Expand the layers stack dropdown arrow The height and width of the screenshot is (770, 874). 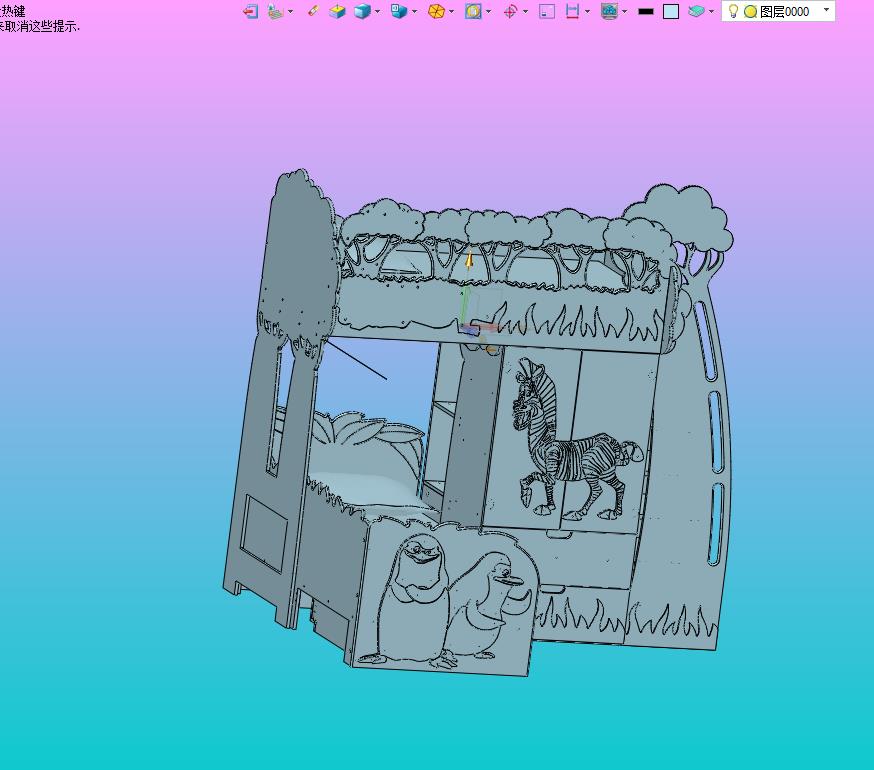711,12
